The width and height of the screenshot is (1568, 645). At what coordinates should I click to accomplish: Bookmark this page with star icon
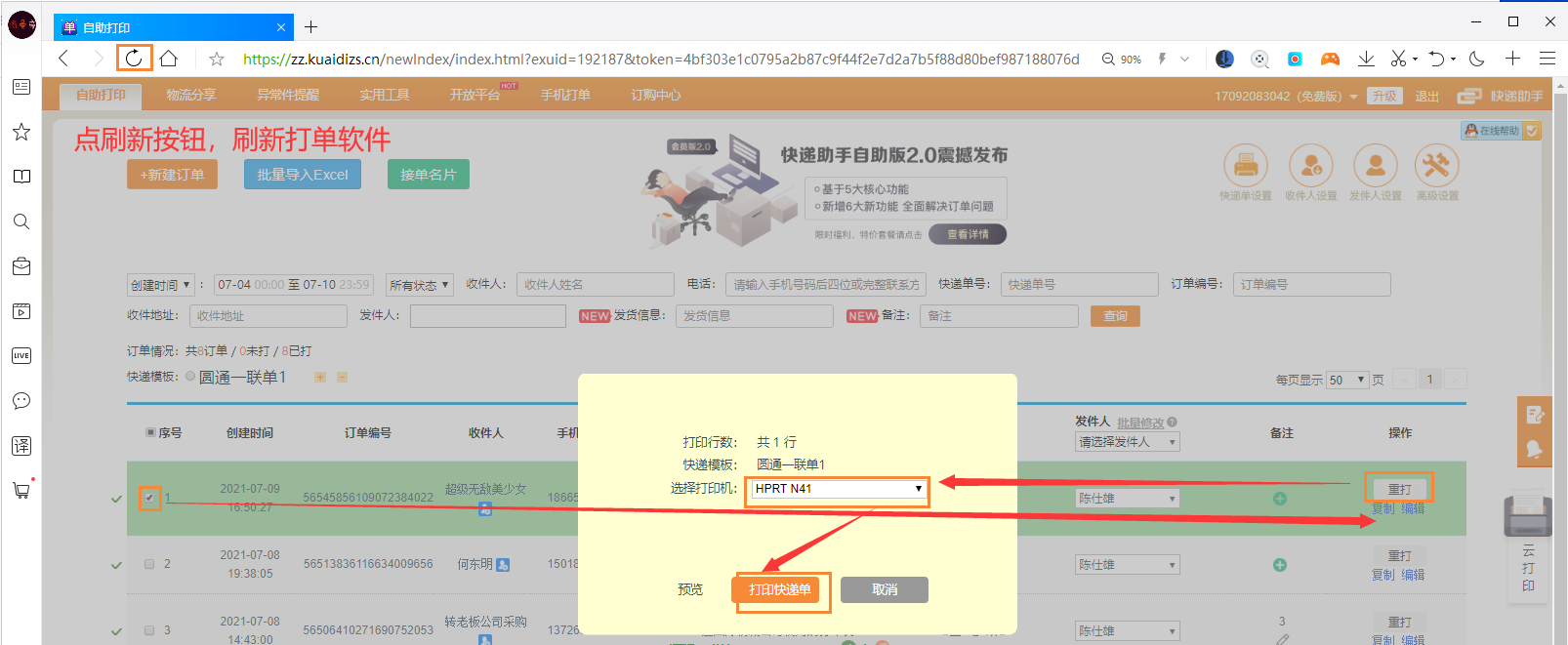(x=217, y=60)
